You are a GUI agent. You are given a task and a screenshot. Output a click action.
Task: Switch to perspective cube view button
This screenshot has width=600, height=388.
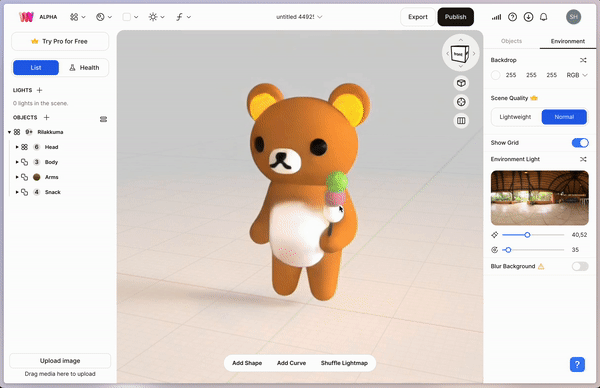point(461,83)
